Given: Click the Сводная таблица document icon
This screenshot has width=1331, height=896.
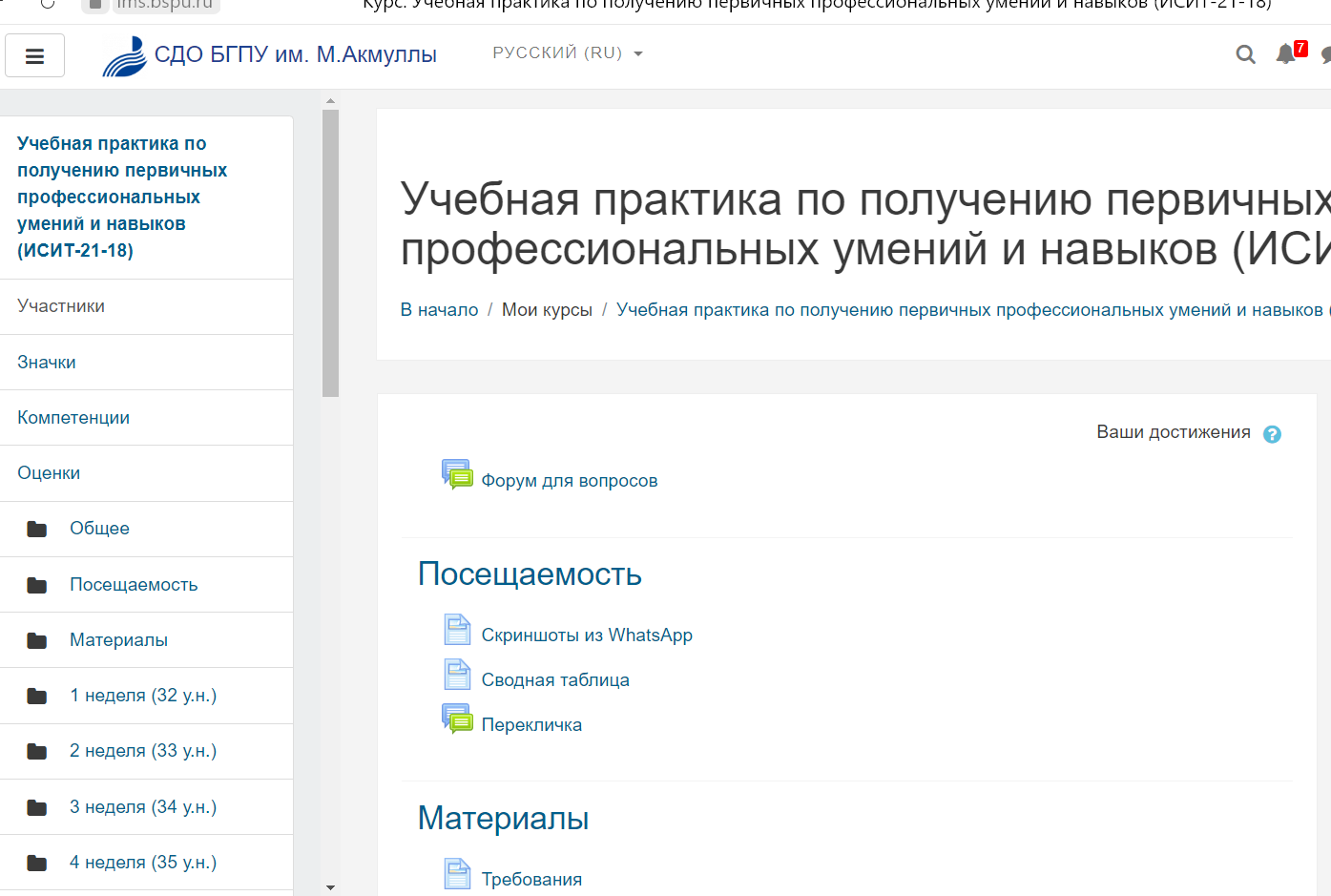Looking at the screenshot, I should click(x=457, y=675).
